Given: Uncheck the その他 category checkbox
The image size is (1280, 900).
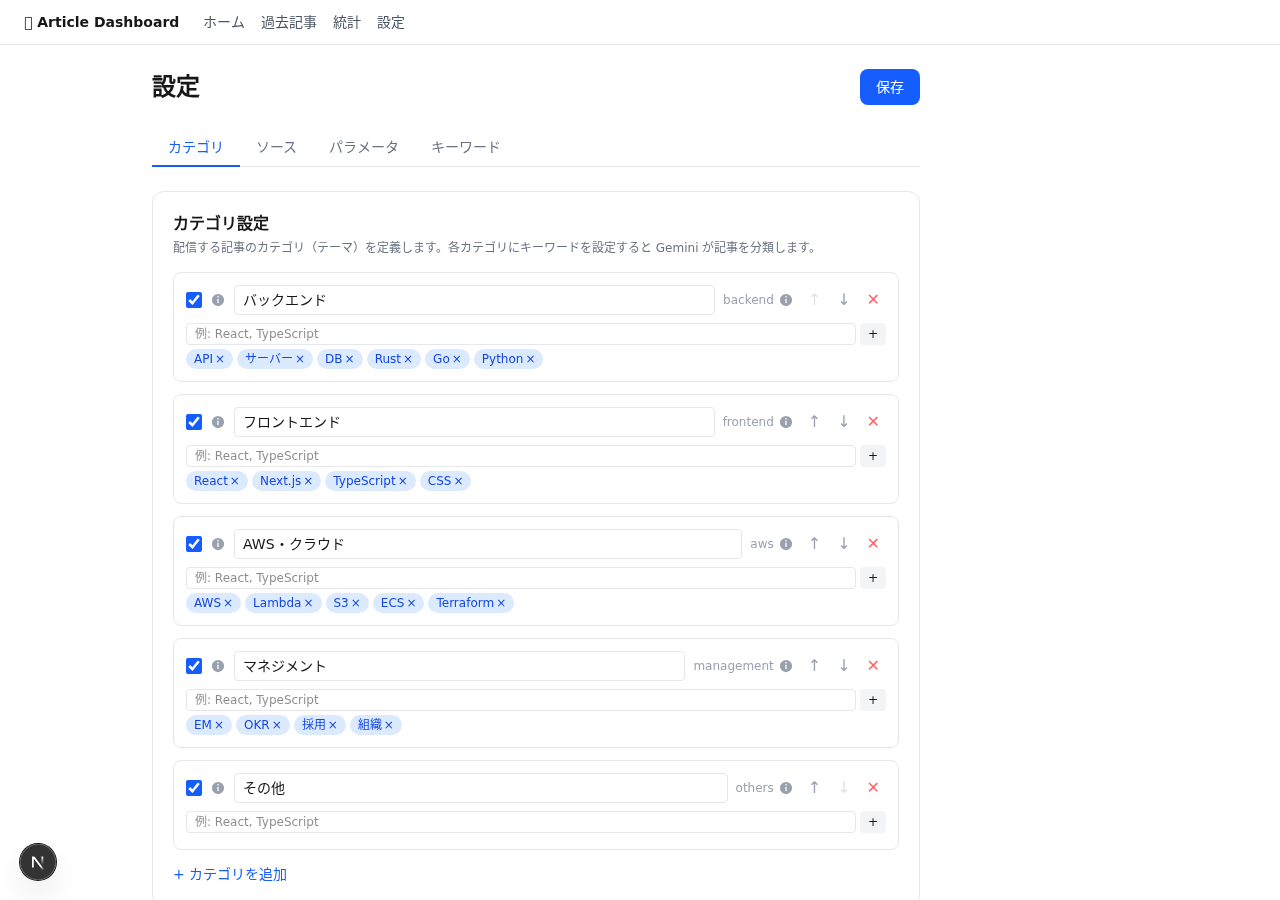Looking at the screenshot, I should click(x=194, y=788).
